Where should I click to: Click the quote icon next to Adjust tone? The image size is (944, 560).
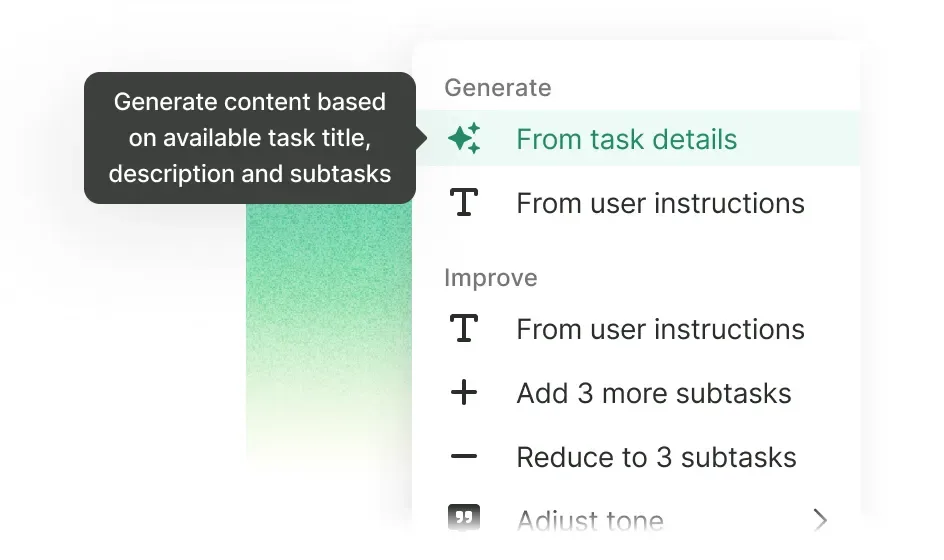464,519
